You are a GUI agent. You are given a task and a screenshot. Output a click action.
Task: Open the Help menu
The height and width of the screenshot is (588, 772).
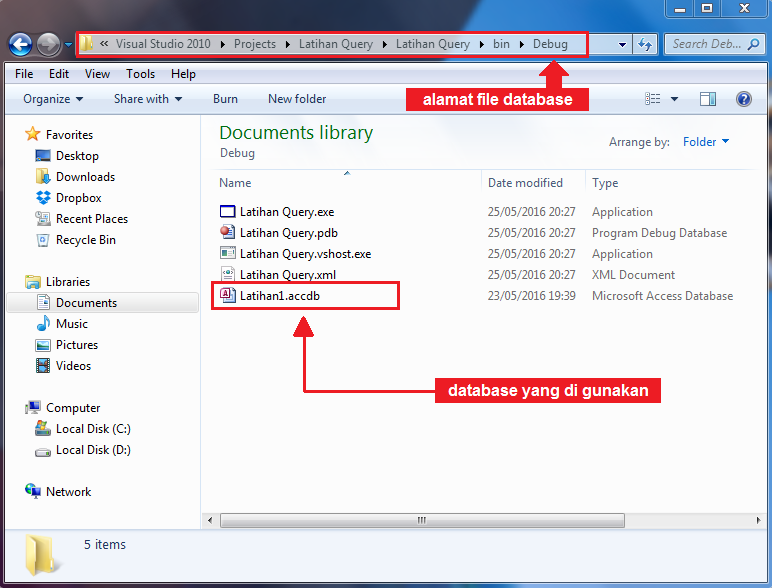(183, 74)
